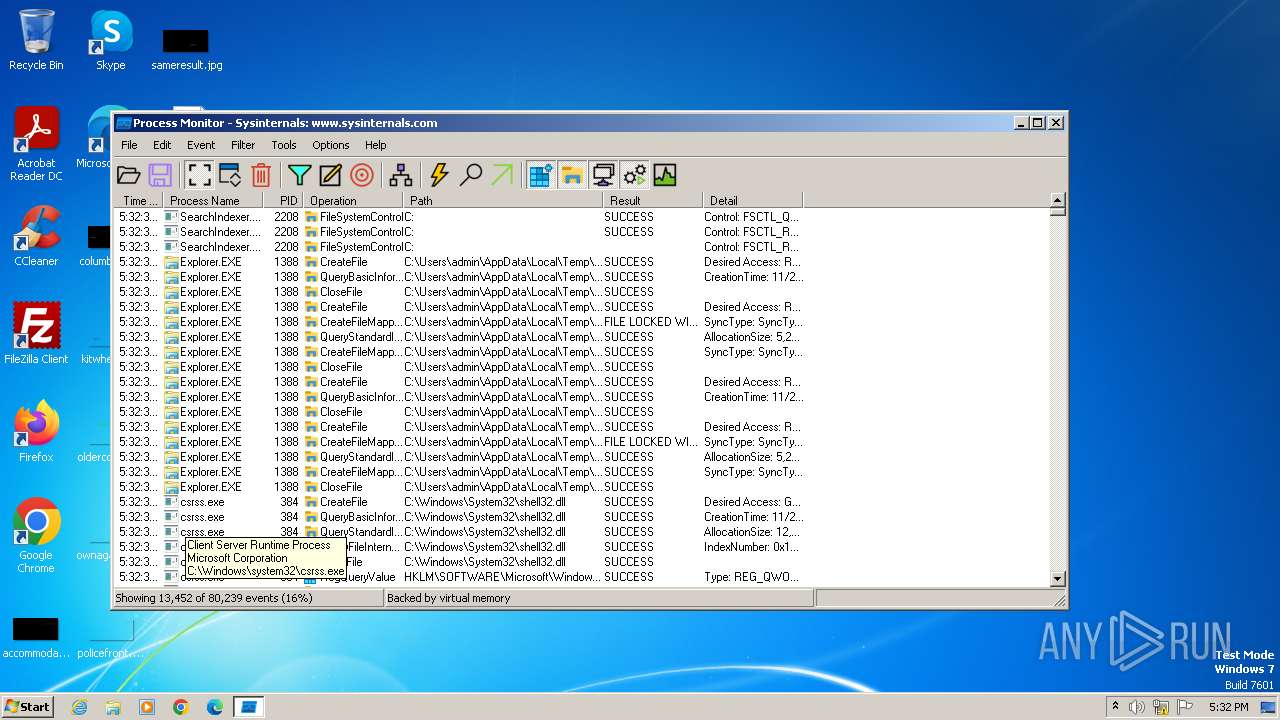Image resolution: width=1280 pixels, height=720 pixels.
Task: Open Acrobat Reader DC desktop shortcut
Action: point(36,144)
